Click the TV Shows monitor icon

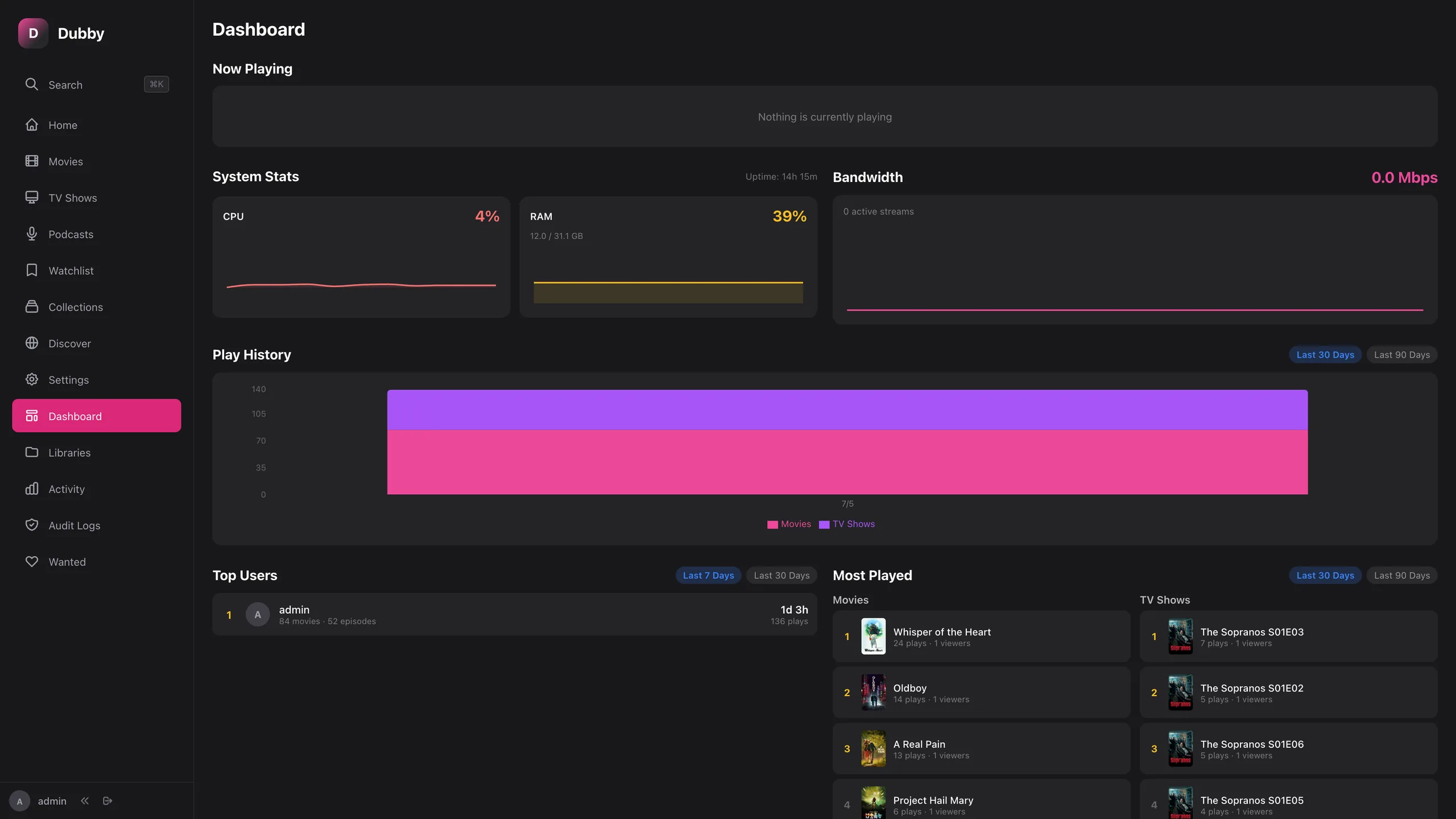(x=32, y=197)
